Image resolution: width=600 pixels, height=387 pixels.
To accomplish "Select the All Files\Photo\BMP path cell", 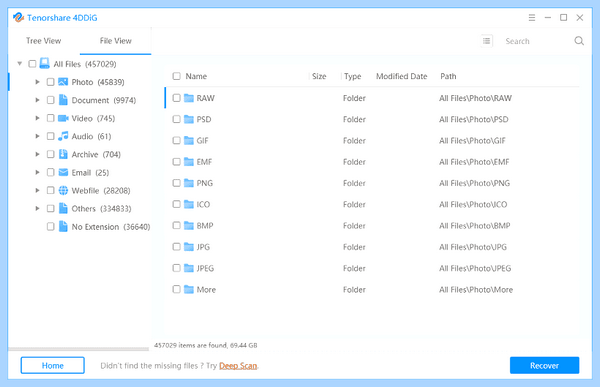I will pyautogui.click(x=474, y=225).
